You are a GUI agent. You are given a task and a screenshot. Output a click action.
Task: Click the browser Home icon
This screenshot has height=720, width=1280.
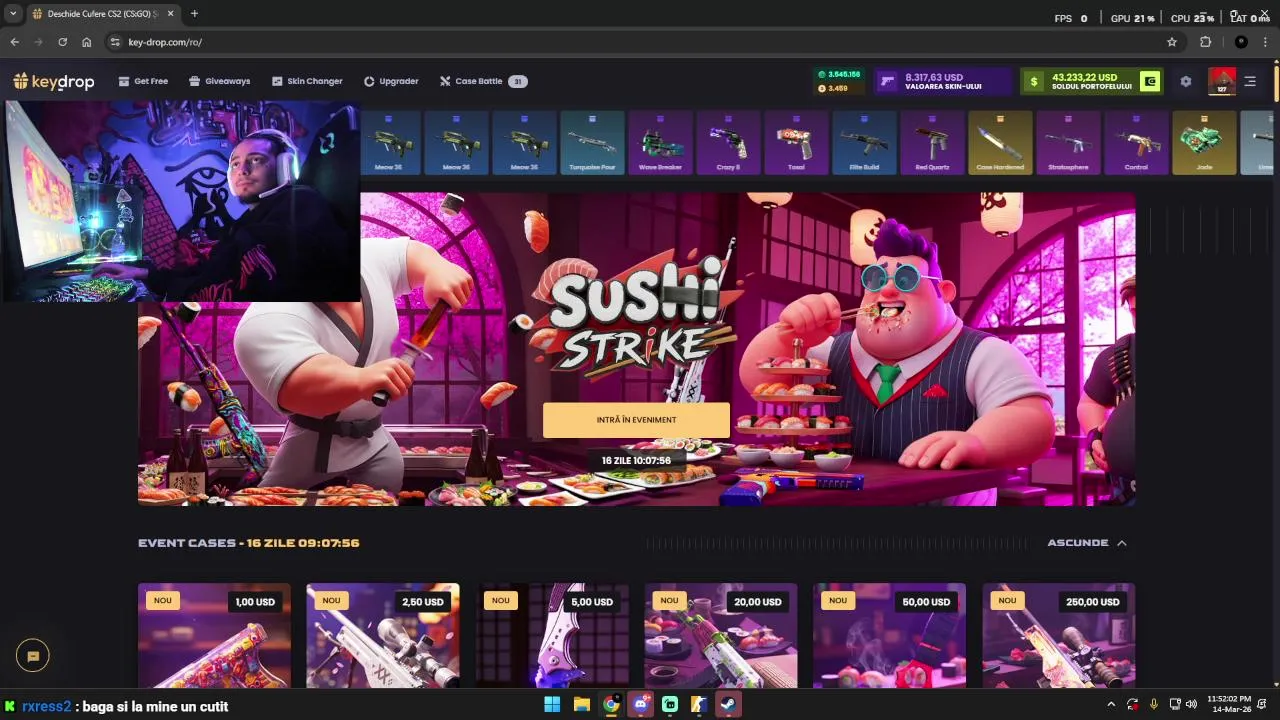click(x=87, y=42)
